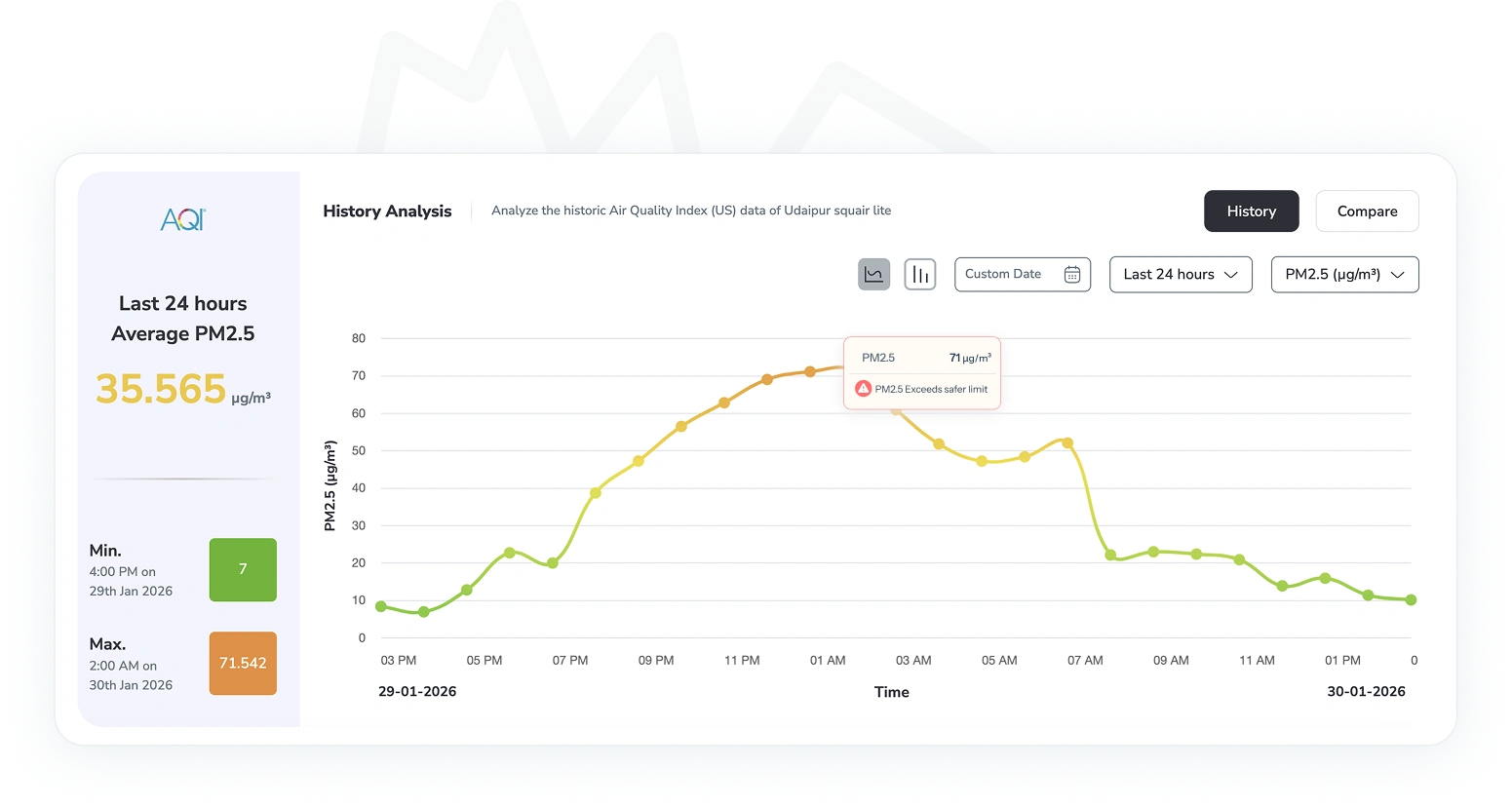
Task: Click the data point at 07 AM peak
Action: 1067,443
